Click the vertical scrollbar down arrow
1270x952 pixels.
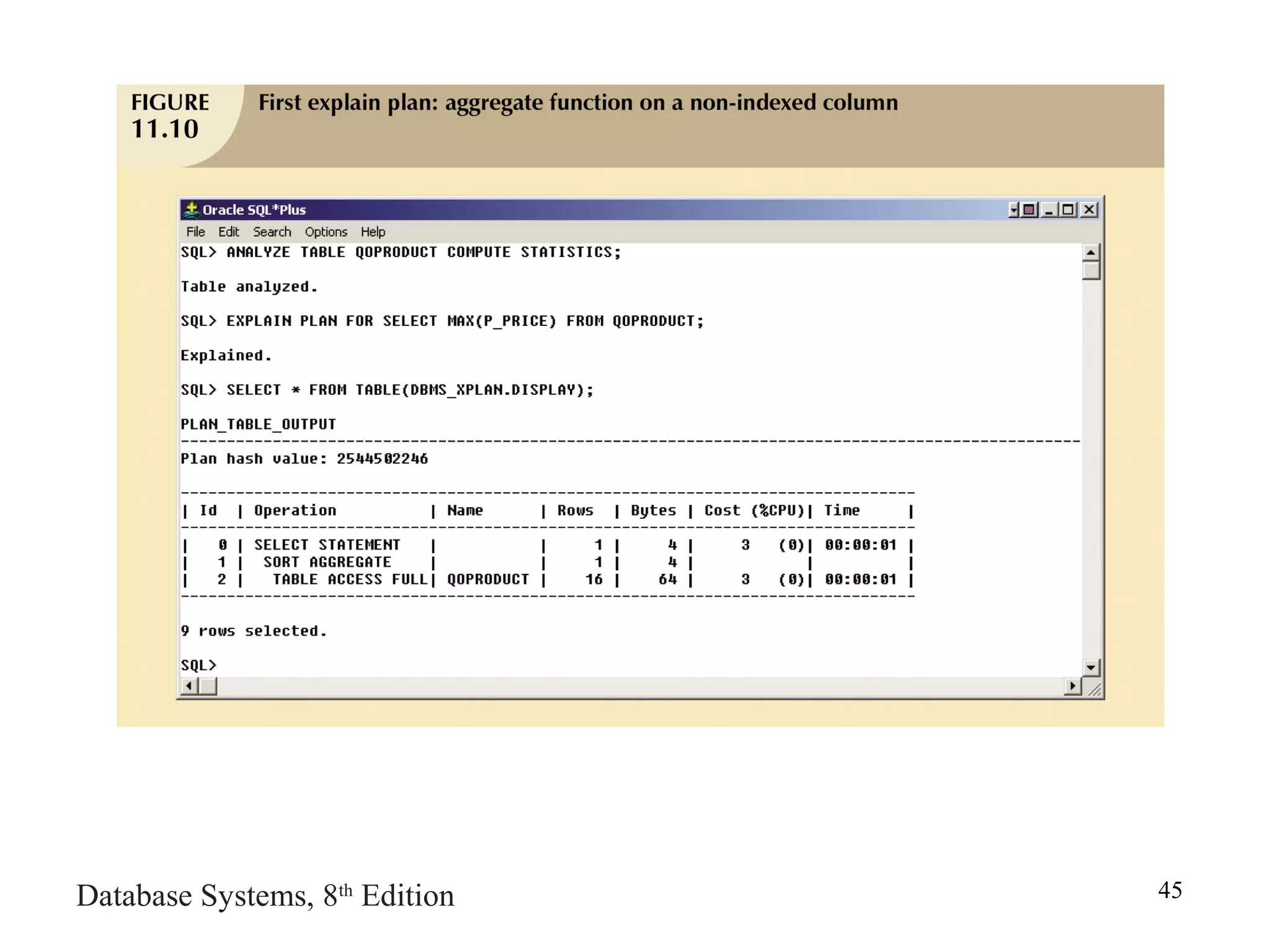[x=1091, y=668]
